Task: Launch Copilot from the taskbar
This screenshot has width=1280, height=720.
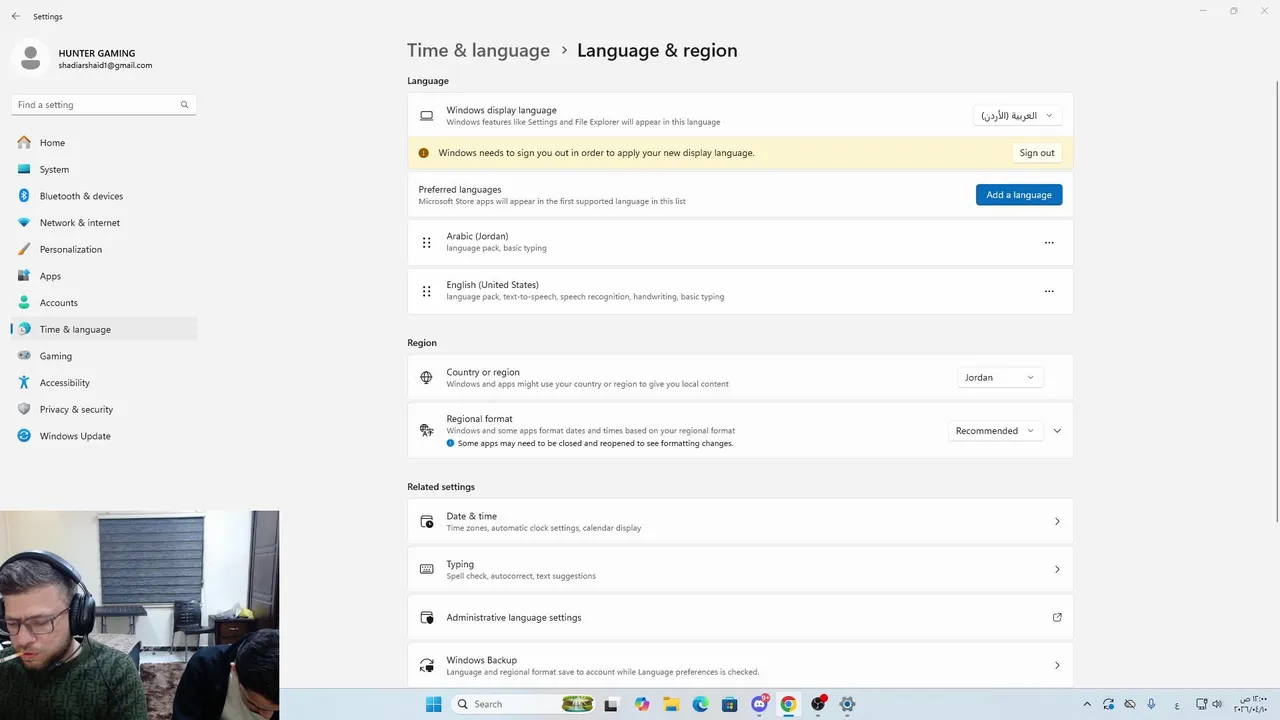Action: [x=641, y=704]
